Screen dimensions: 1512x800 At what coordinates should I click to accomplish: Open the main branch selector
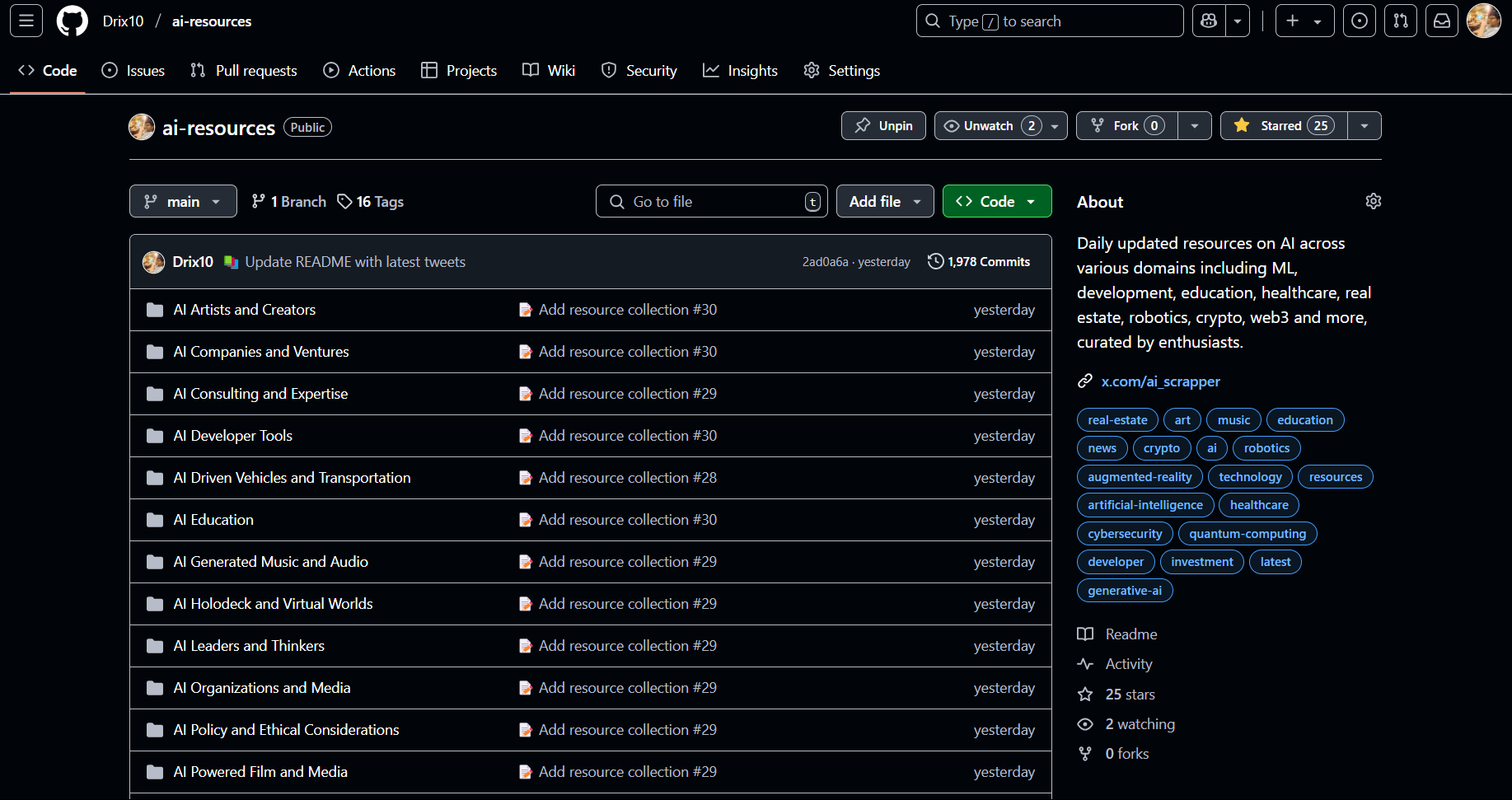click(x=183, y=201)
